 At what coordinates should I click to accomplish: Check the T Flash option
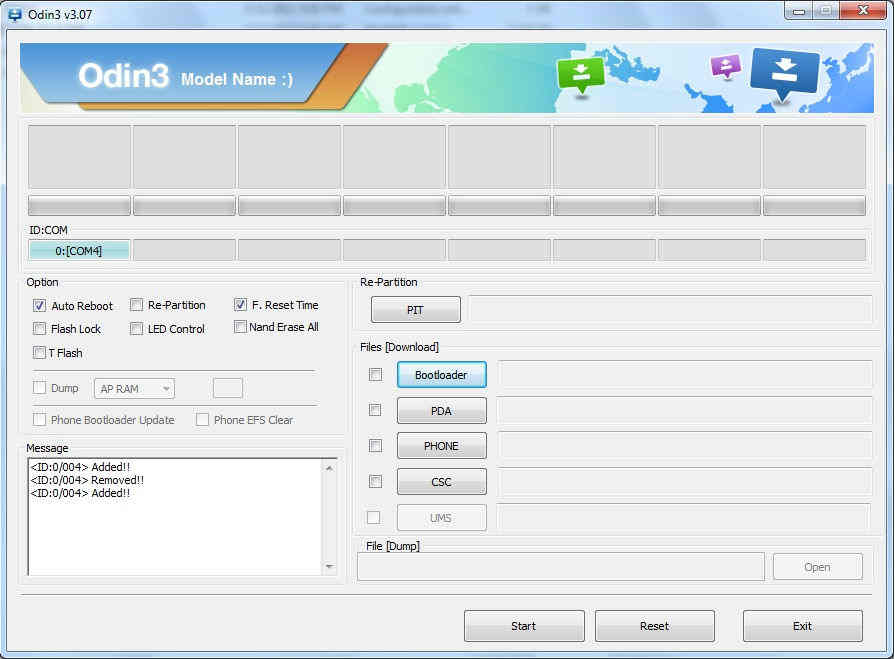coord(39,353)
